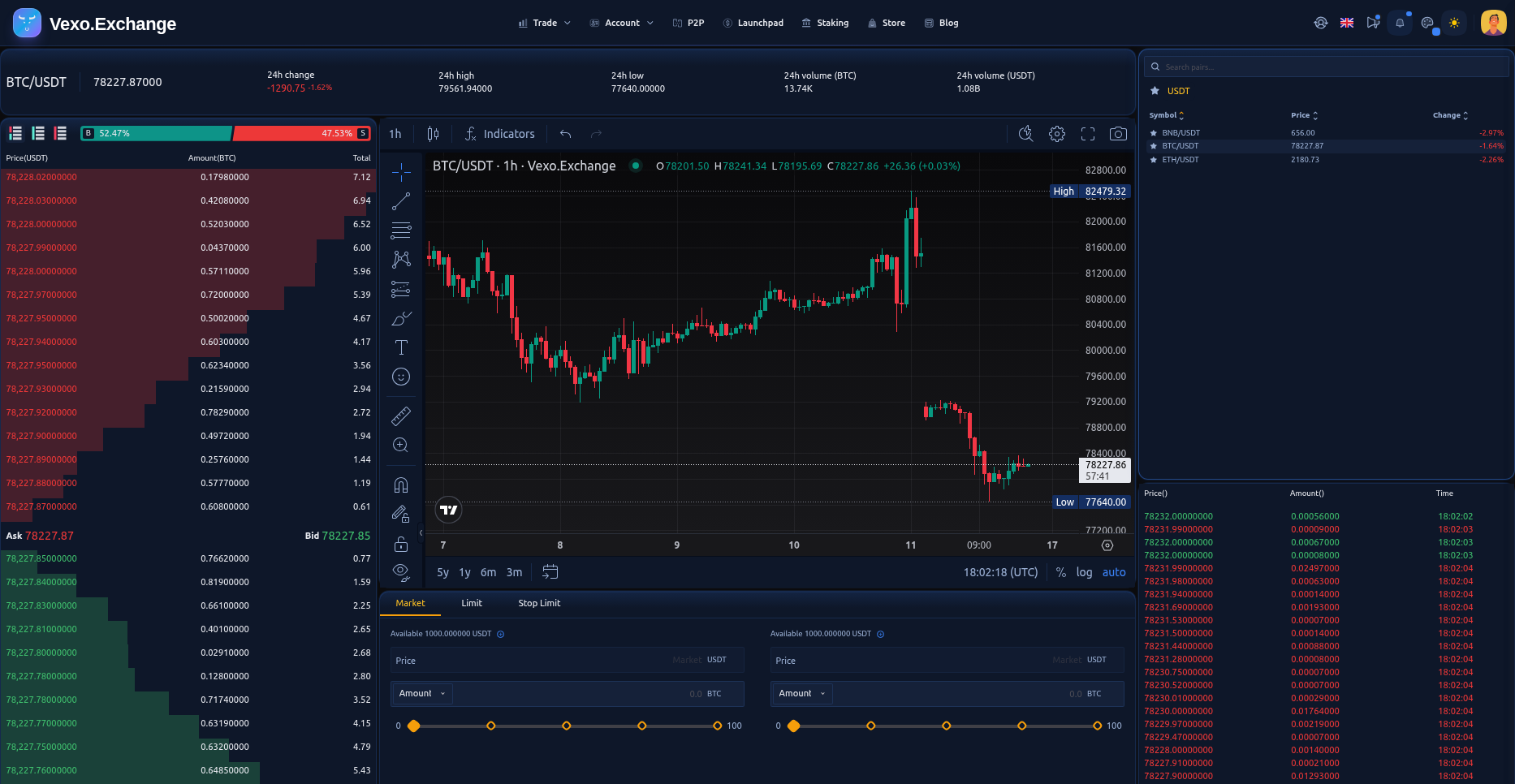The image size is (1515, 784).
Task: Open the left Amount type dropdown
Action: coord(422,693)
